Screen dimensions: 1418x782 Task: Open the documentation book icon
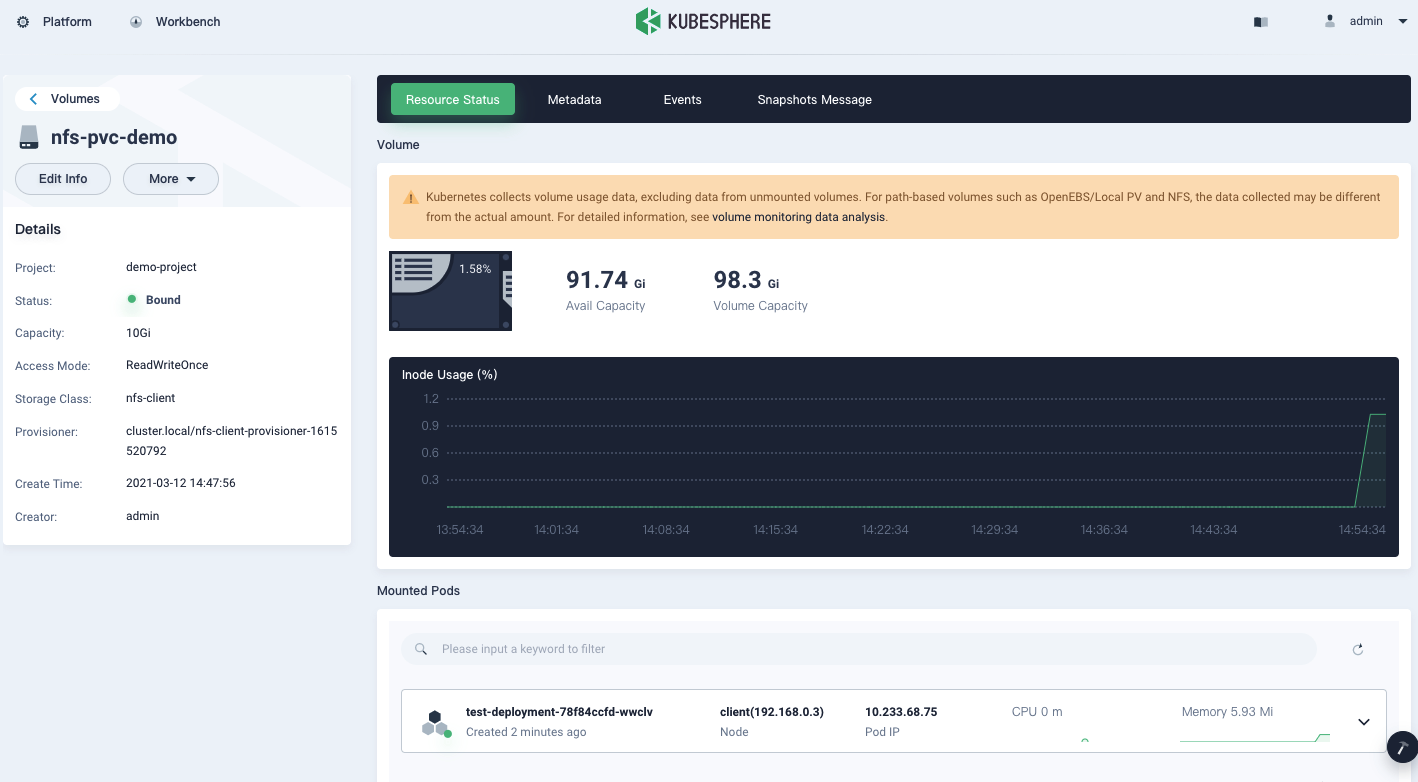(x=1261, y=21)
